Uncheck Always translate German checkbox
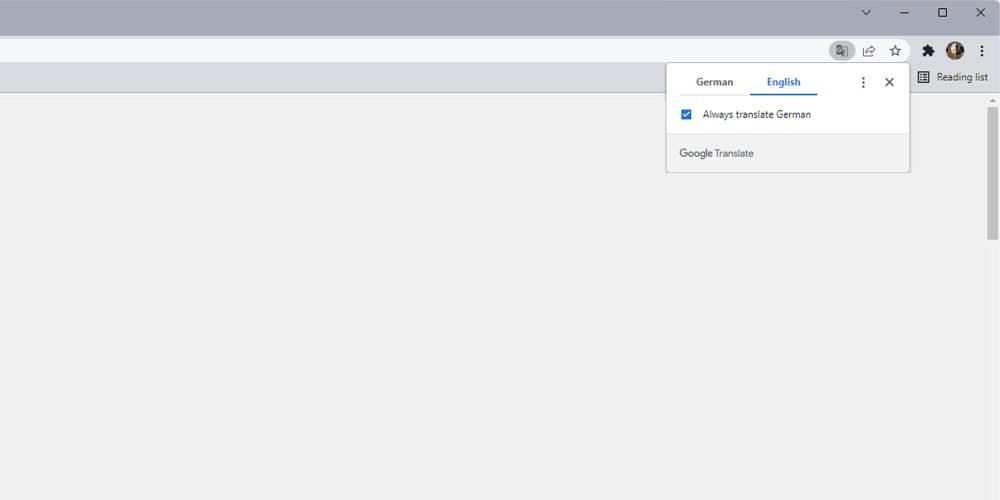The height and width of the screenshot is (500, 1000). pos(686,115)
